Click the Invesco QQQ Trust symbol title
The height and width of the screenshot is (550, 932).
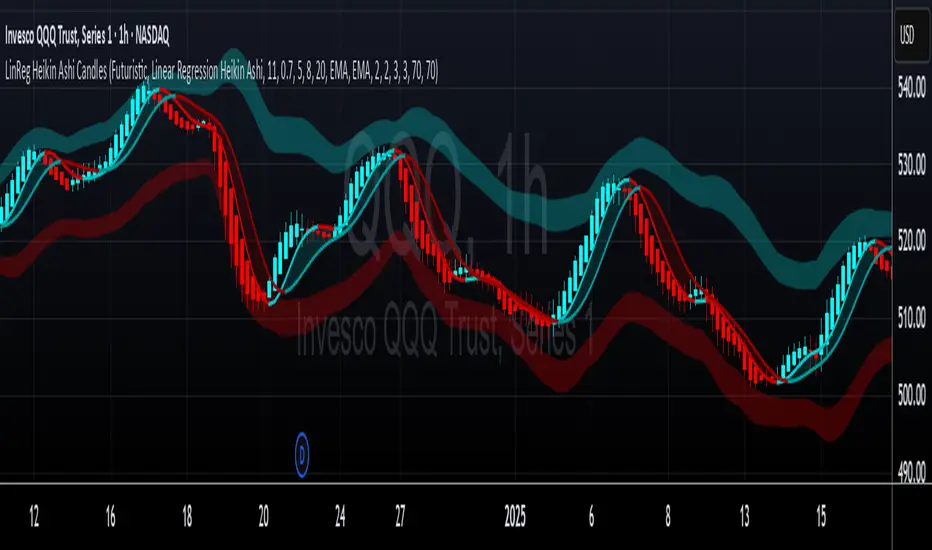(87, 36)
